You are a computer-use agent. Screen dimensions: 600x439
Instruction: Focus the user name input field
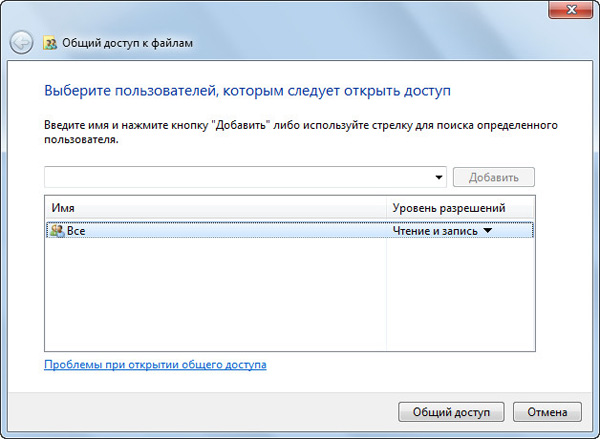tap(238, 177)
